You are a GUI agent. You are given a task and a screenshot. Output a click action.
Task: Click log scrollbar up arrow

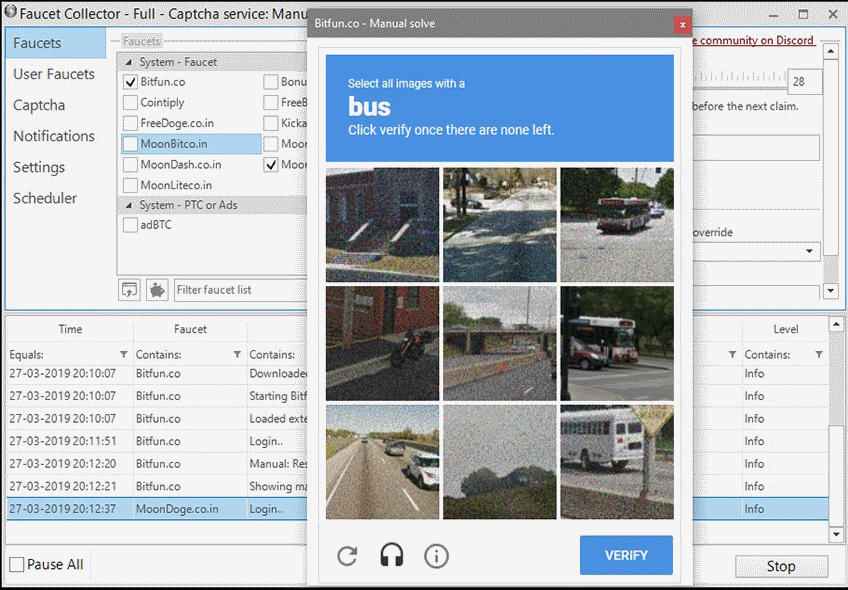point(836,324)
